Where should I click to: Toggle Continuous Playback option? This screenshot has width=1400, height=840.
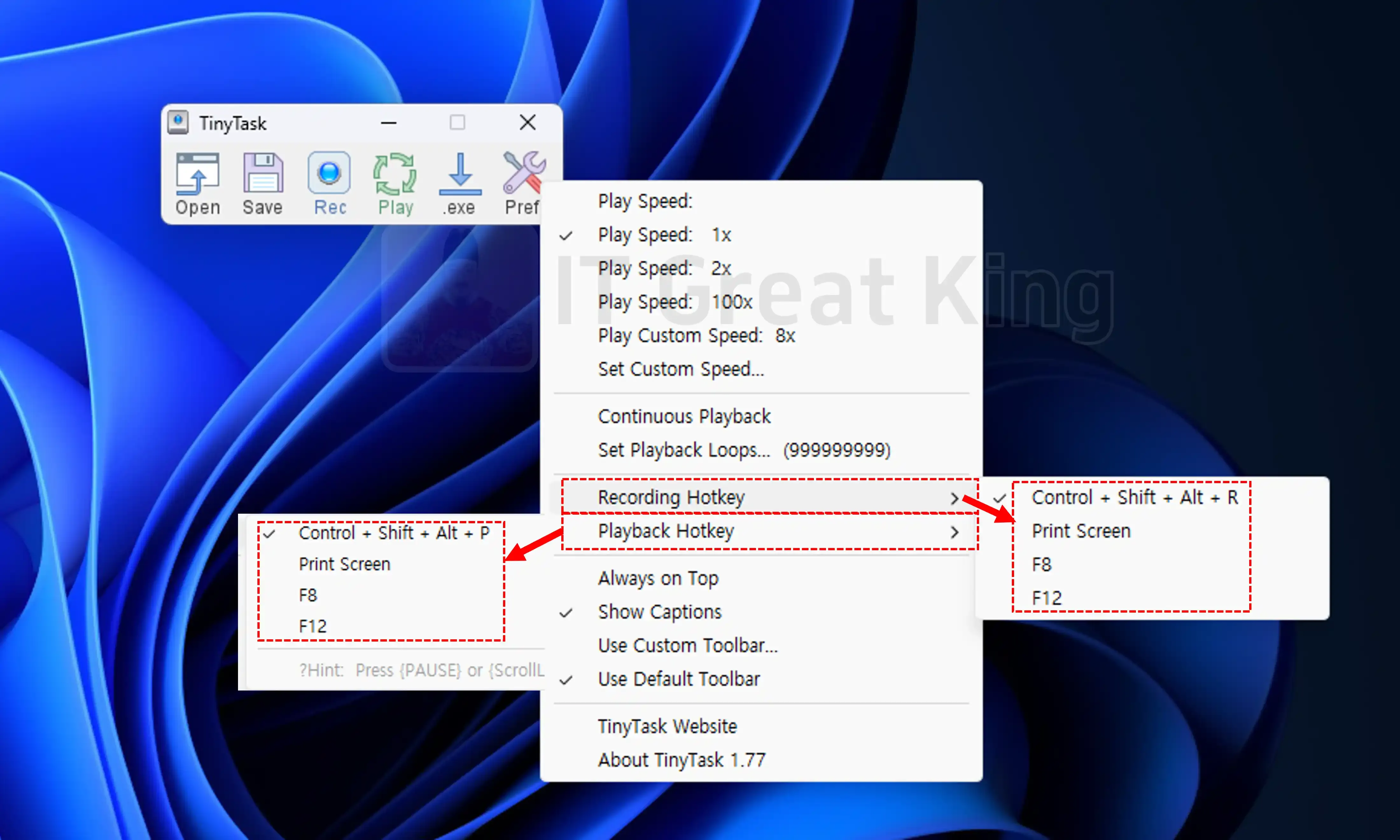click(x=761, y=417)
